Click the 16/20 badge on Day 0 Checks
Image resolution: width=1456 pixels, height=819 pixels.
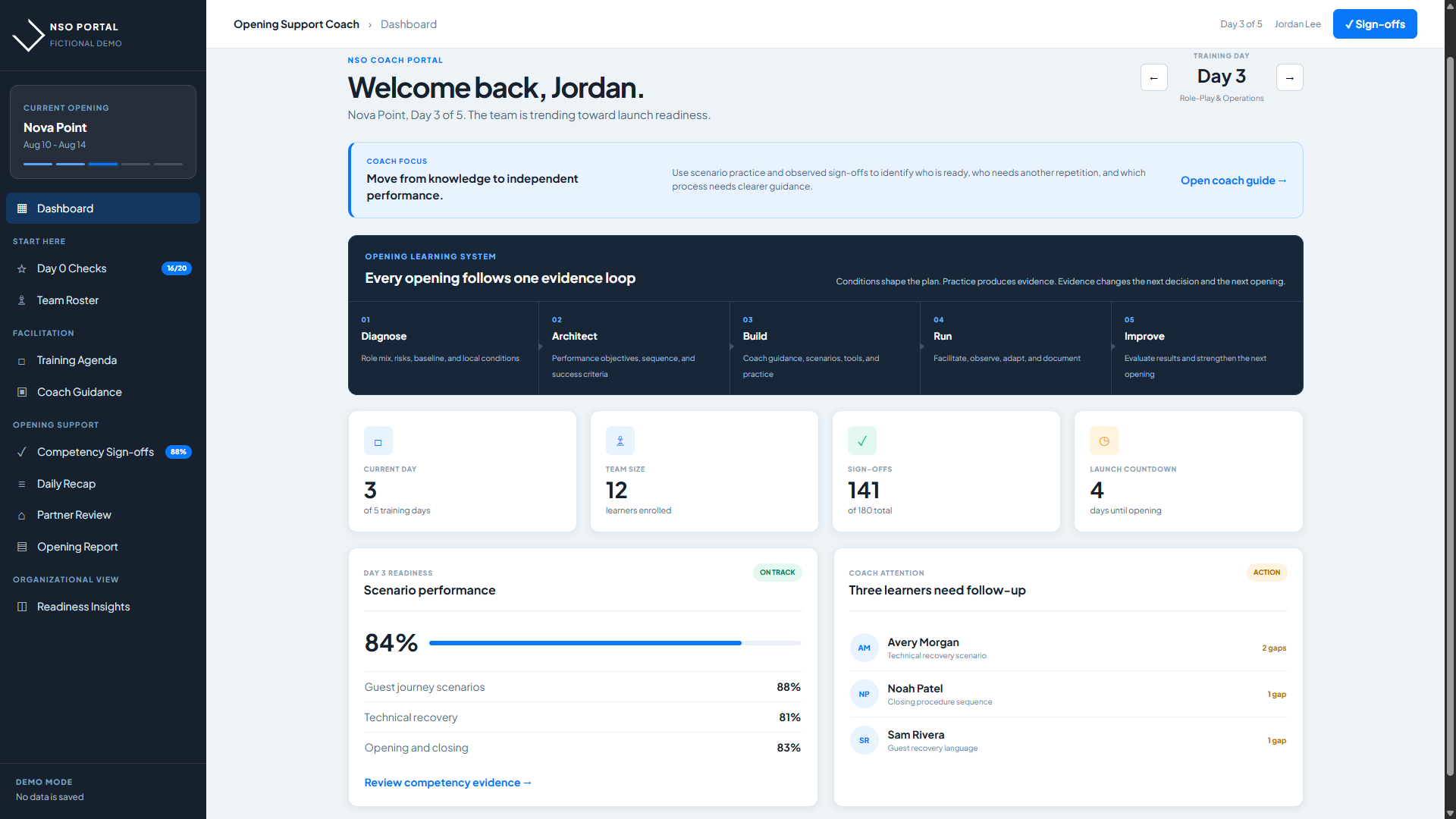click(177, 268)
